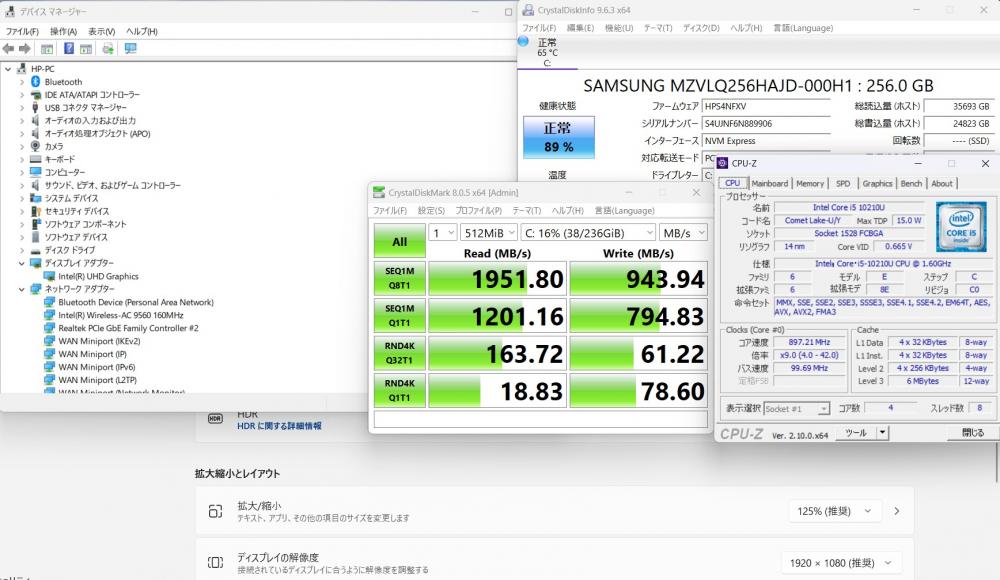Click the All button in CrystalDiskMark
The image size is (1000, 580).
coord(400,241)
